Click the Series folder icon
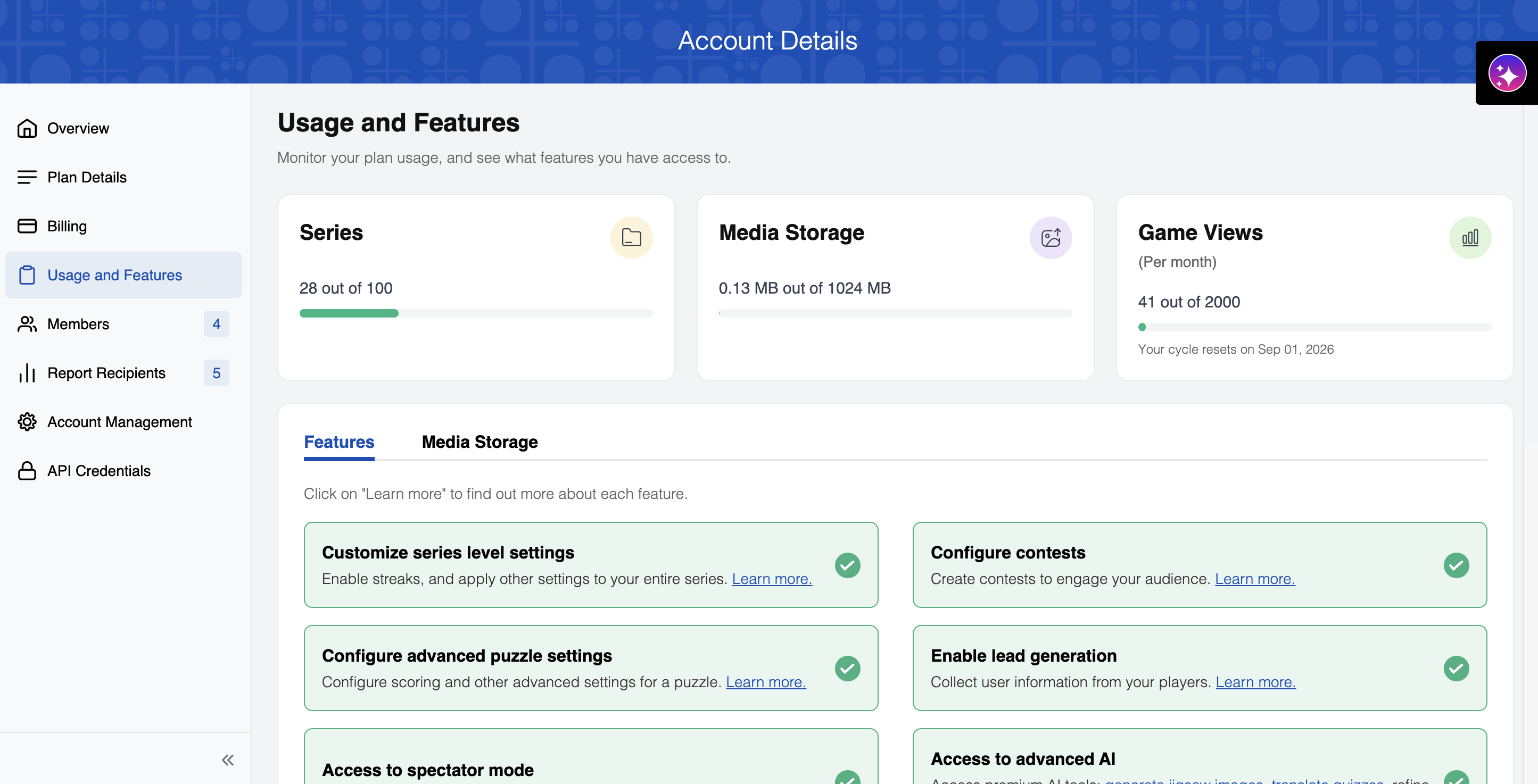Viewport: 1538px width, 784px height. 631,237
